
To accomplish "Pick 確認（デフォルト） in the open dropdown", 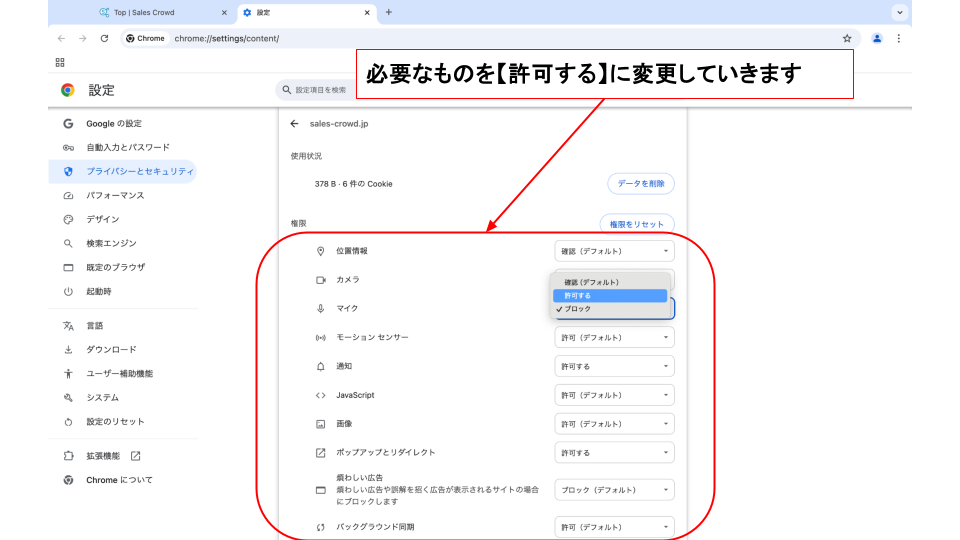I will click(610, 282).
